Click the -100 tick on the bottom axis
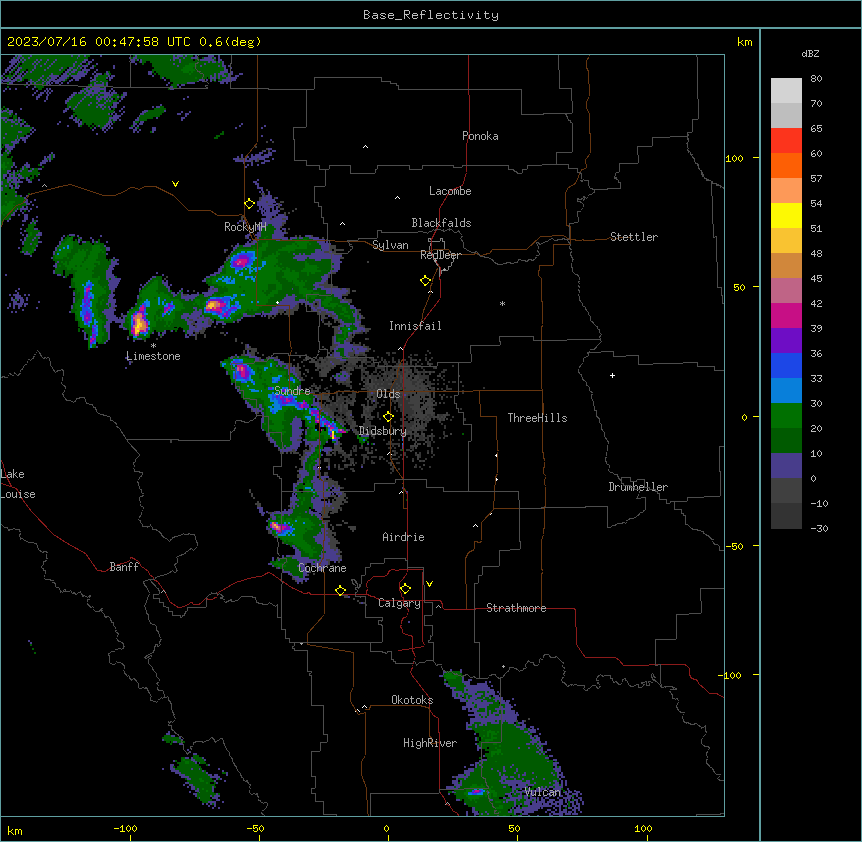862x842 pixels. point(125,828)
